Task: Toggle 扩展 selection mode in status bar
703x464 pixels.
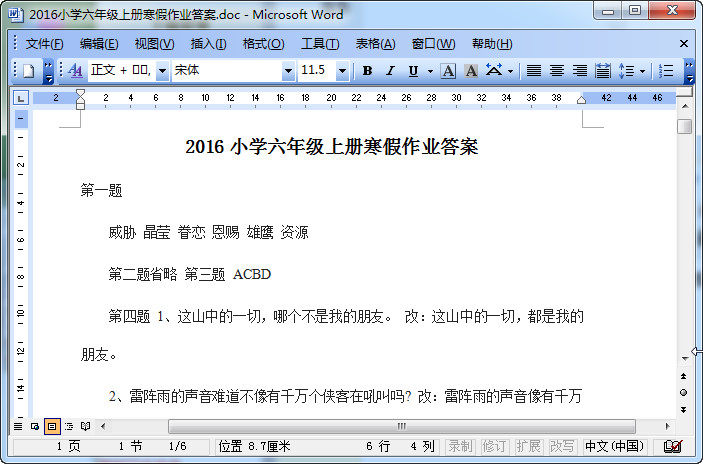Action: [529, 447]
